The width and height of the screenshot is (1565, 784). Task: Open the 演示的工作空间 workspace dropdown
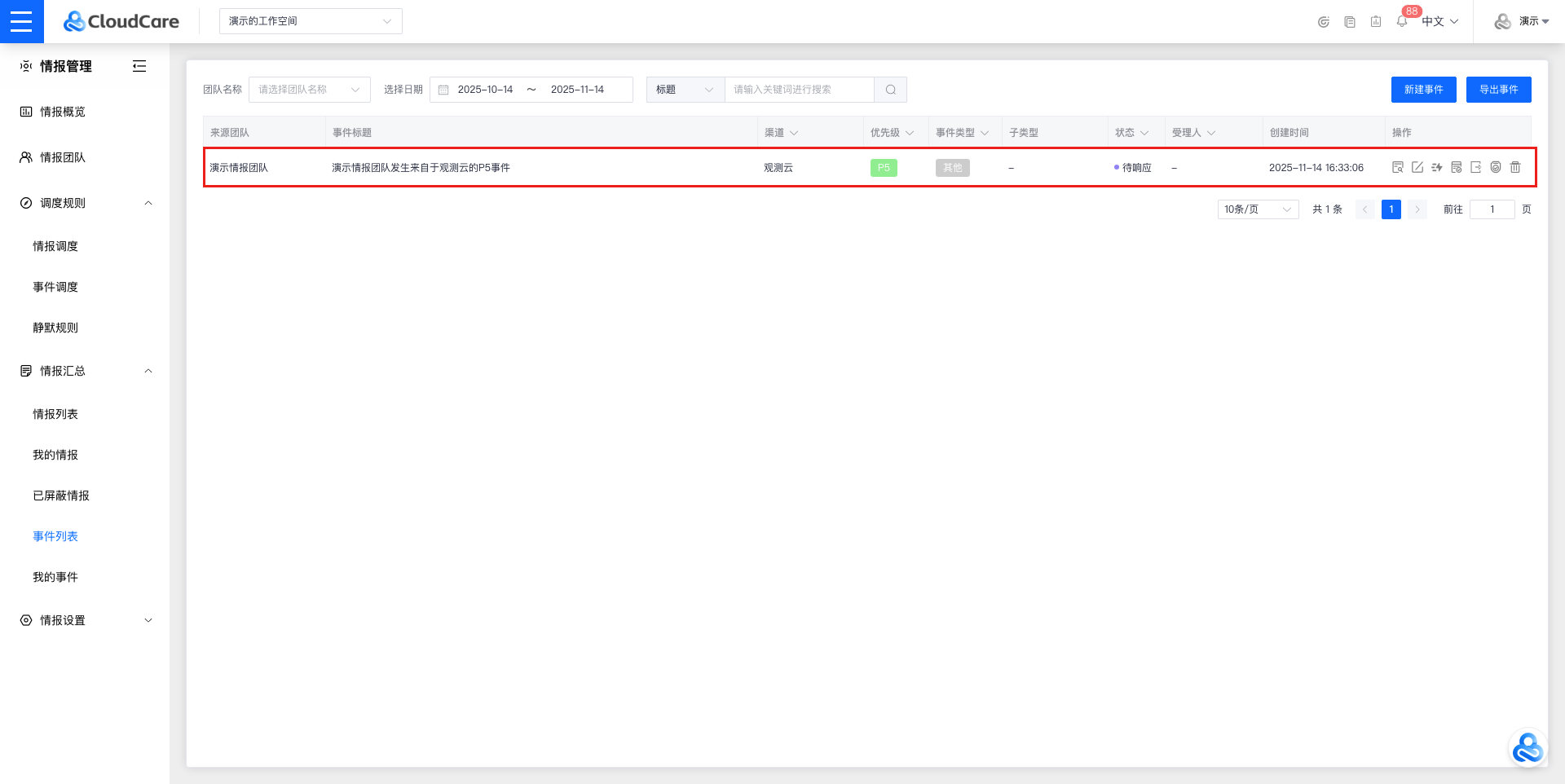311,21
